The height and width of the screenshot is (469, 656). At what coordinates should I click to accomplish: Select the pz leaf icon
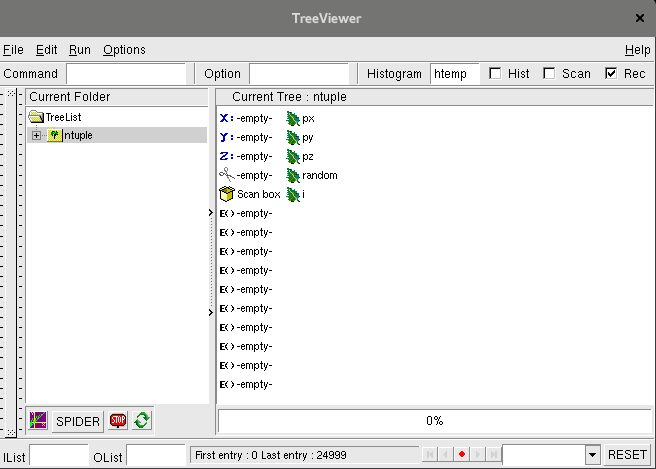point(293,157)
